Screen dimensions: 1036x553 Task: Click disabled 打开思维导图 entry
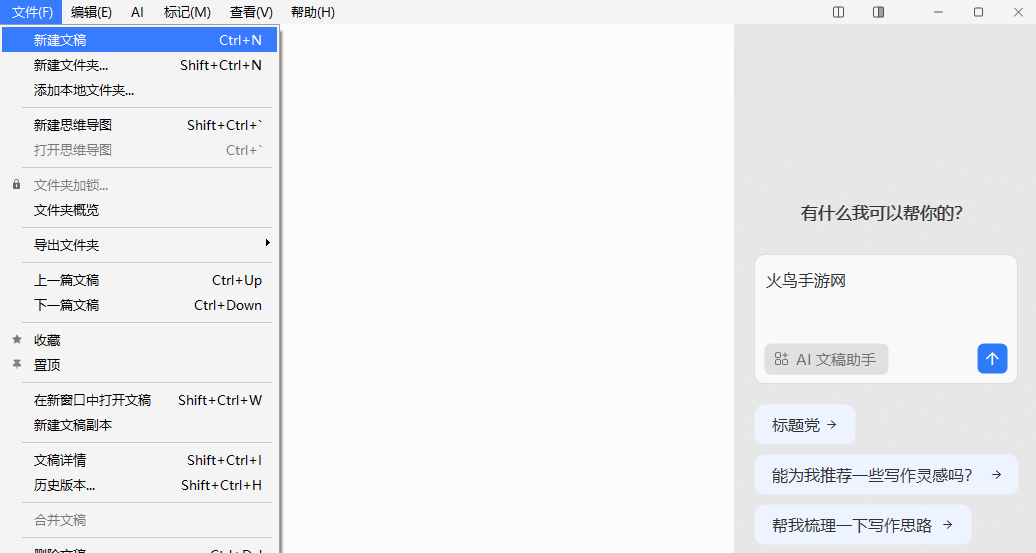tap(139, 151)
